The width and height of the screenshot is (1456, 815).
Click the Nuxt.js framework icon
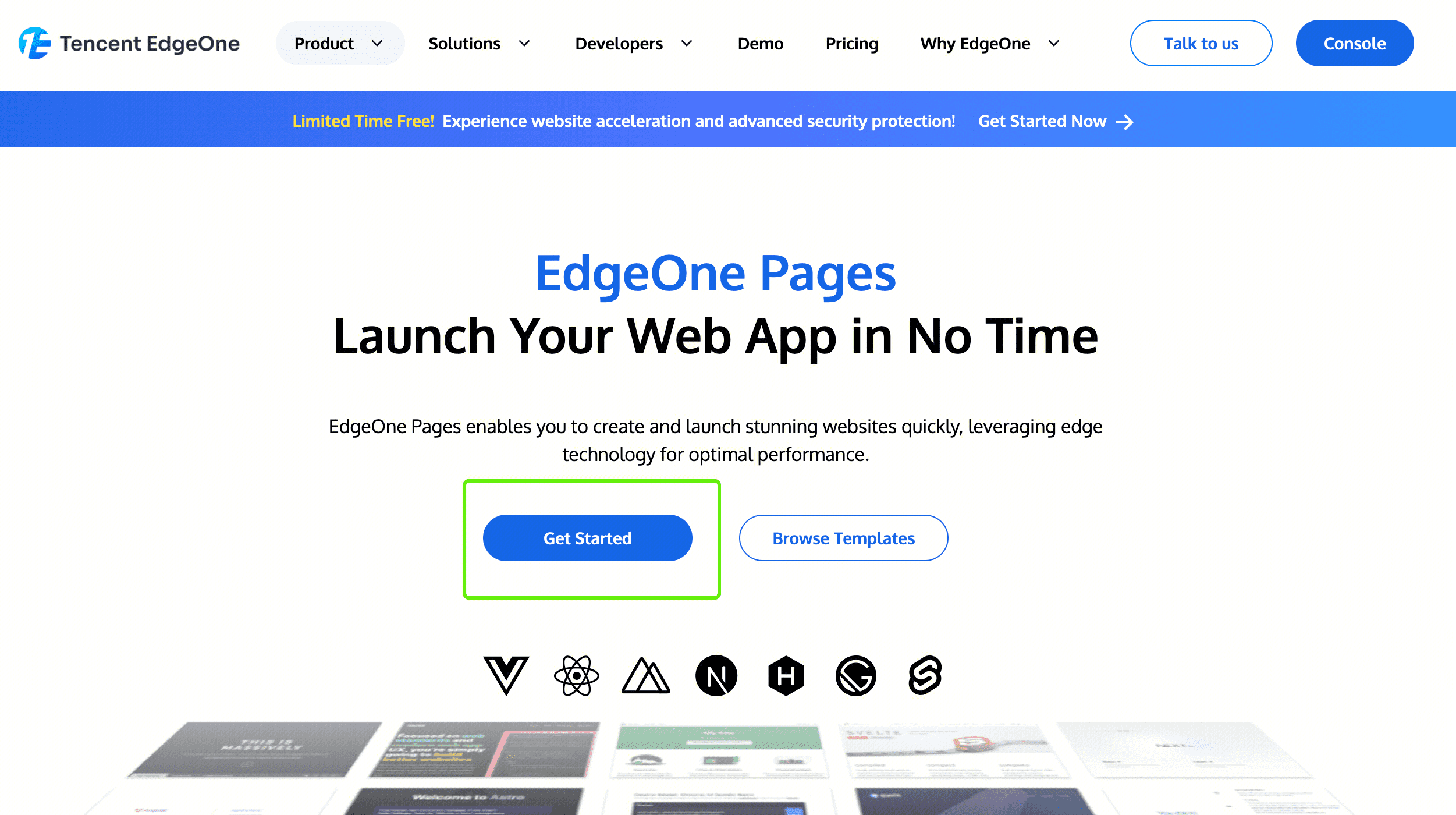(x=645, y=675)
